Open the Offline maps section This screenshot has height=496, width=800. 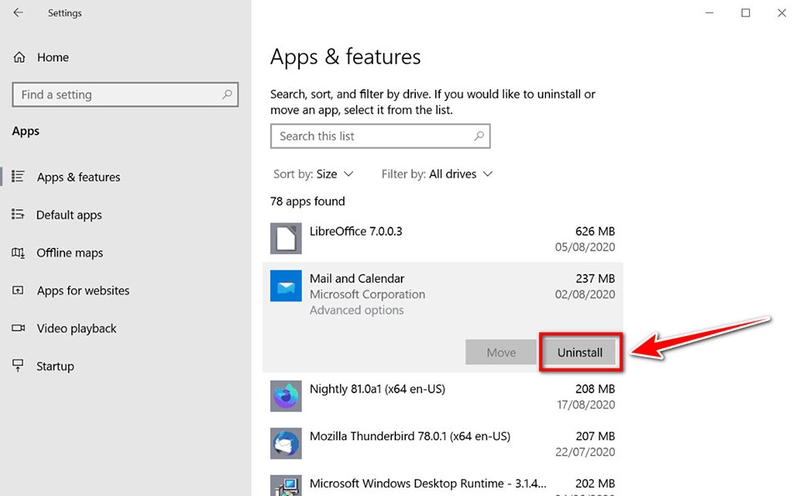tap(69, 253)
